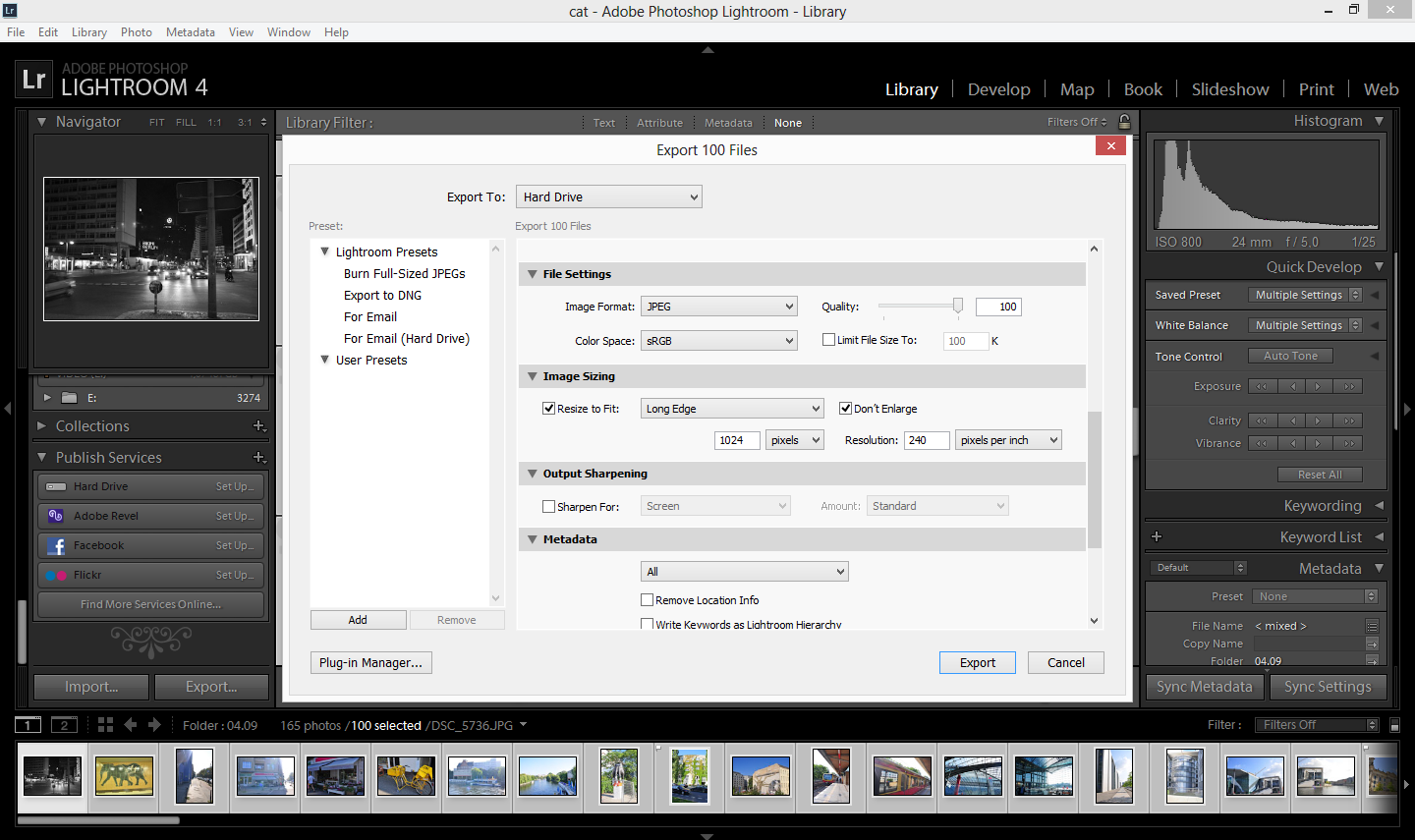Toggle Don't Enlarge checkbox

(845, 408)
